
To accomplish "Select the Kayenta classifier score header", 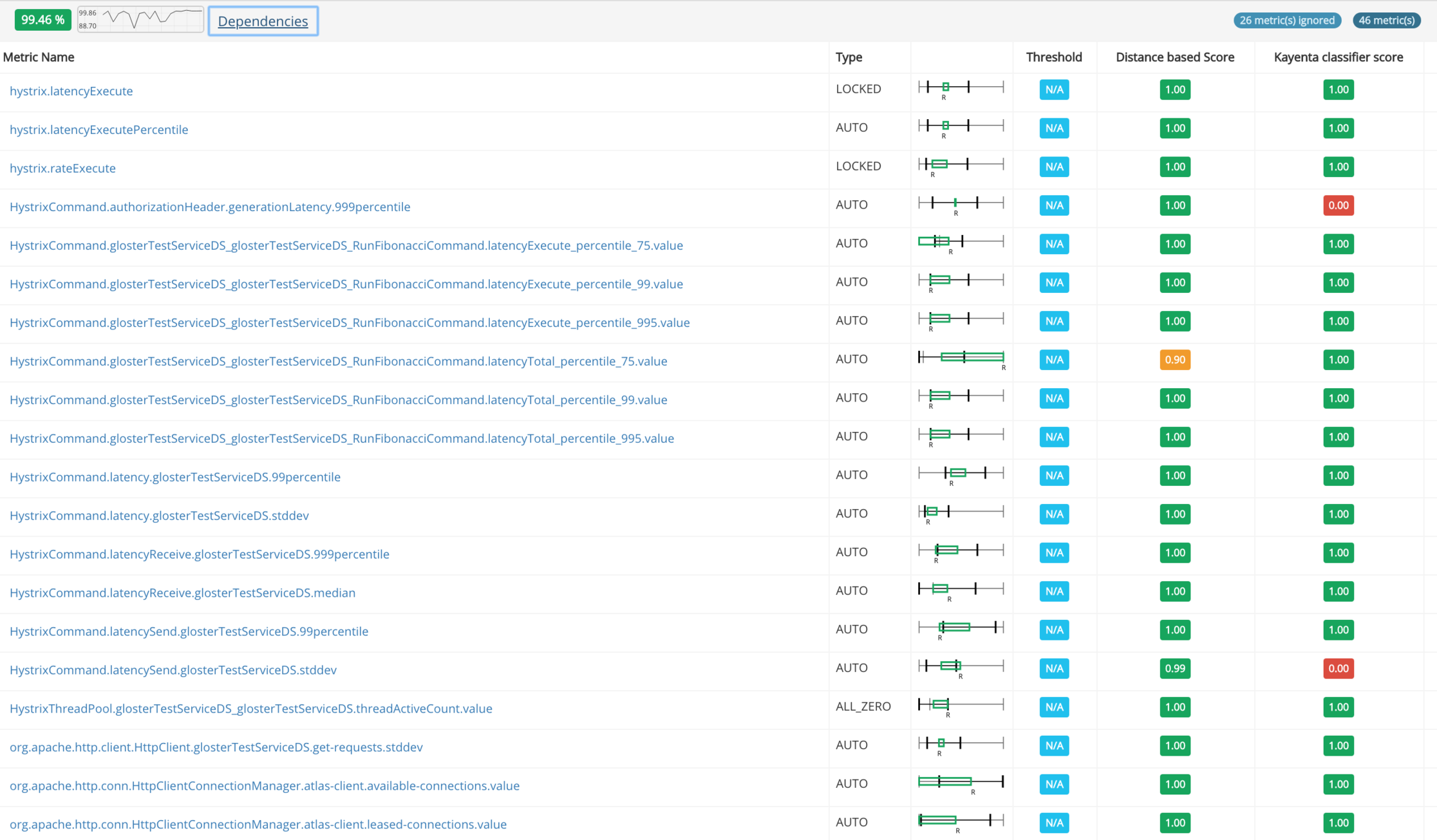I will pos(1338,57).
